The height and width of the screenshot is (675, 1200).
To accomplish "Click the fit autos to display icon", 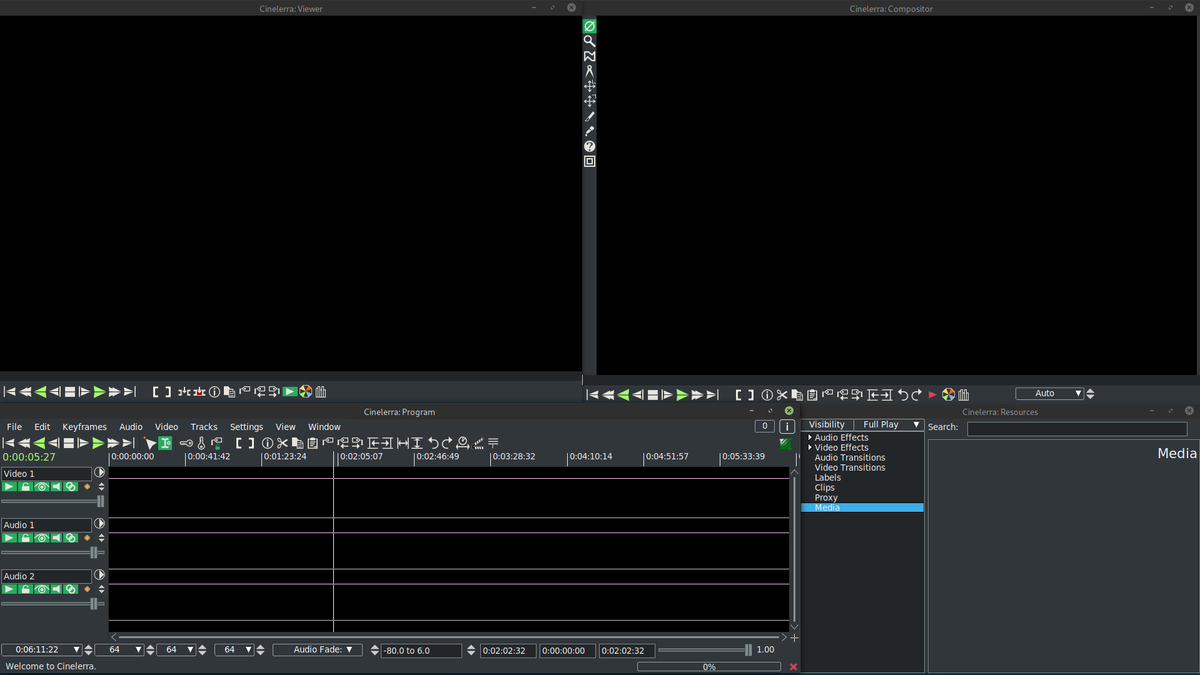I will tap(417, 443).
